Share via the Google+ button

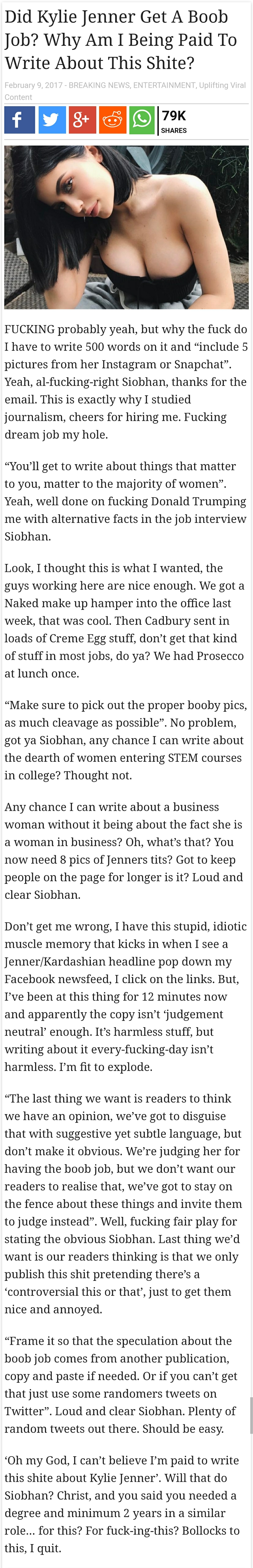(x=82, y=120)
